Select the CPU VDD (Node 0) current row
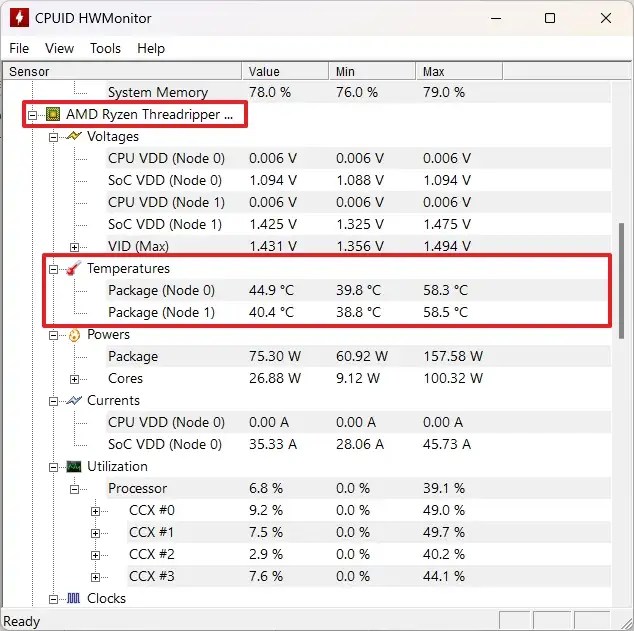Screen dimensions: 634x631 point(358,422)
